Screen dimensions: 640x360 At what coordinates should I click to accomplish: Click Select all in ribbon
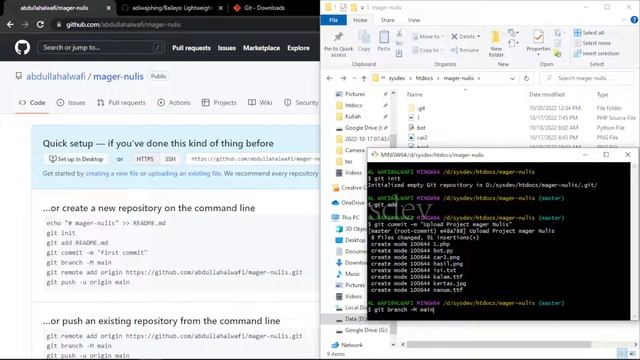pos(589,33)
